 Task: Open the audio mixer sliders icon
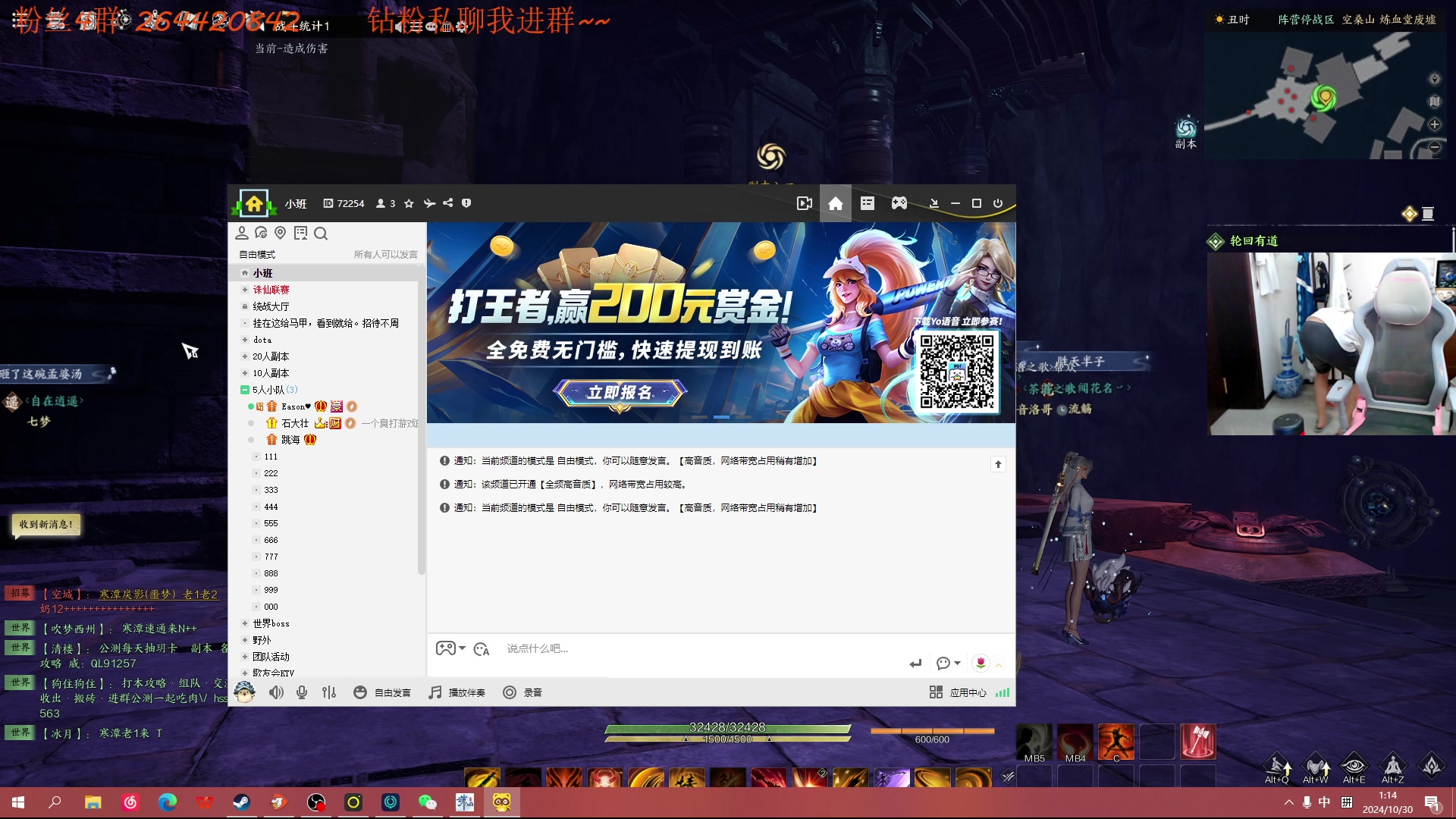329,692
